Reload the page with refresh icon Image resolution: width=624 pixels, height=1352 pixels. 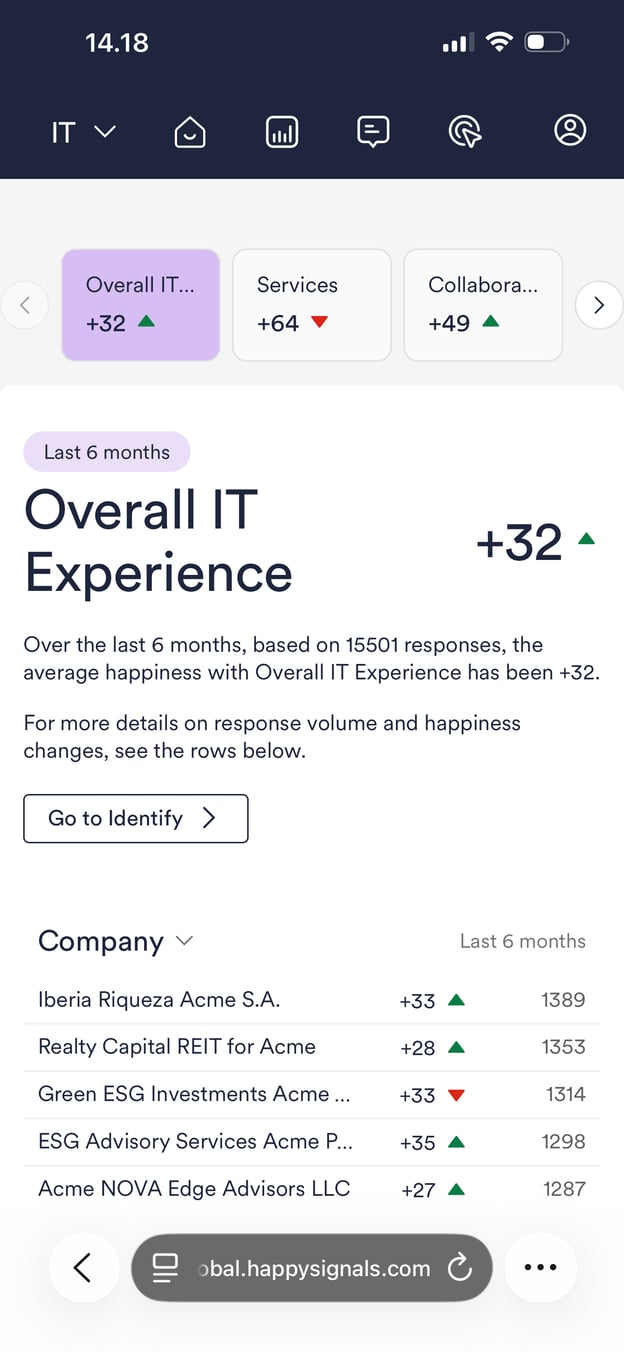pos(460,1268)
